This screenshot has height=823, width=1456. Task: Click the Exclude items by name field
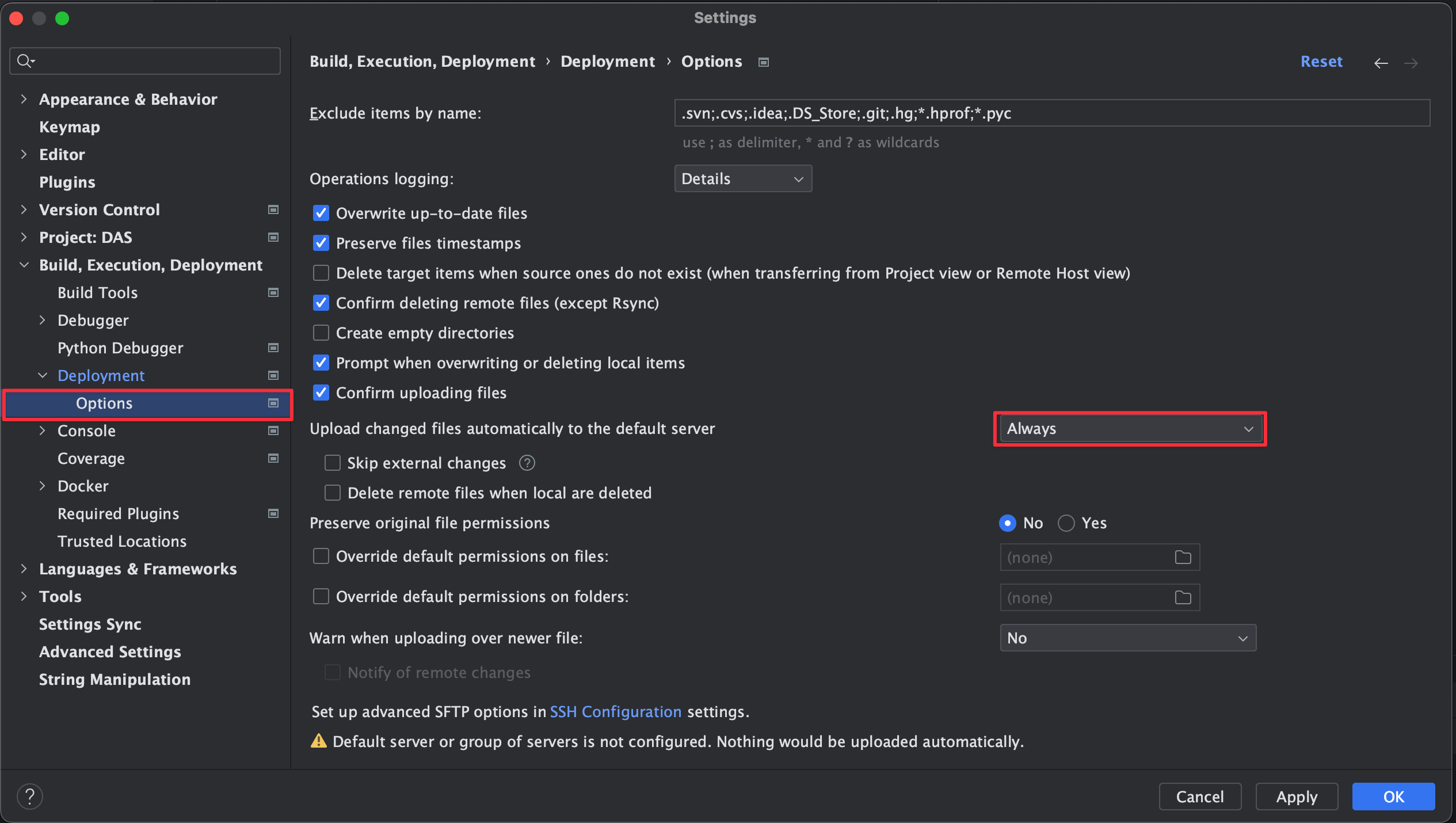pyautogui.click(x=1051, y=113)
